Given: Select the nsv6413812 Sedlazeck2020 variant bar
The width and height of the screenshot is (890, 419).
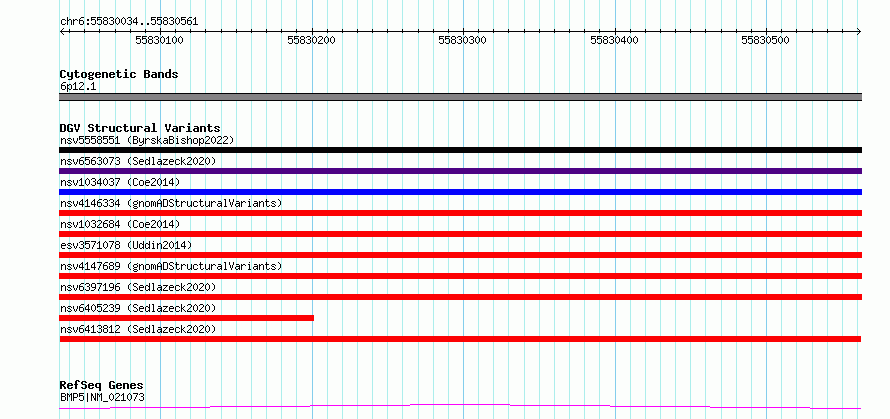Looking at the screenshot, I should (460, 339).
